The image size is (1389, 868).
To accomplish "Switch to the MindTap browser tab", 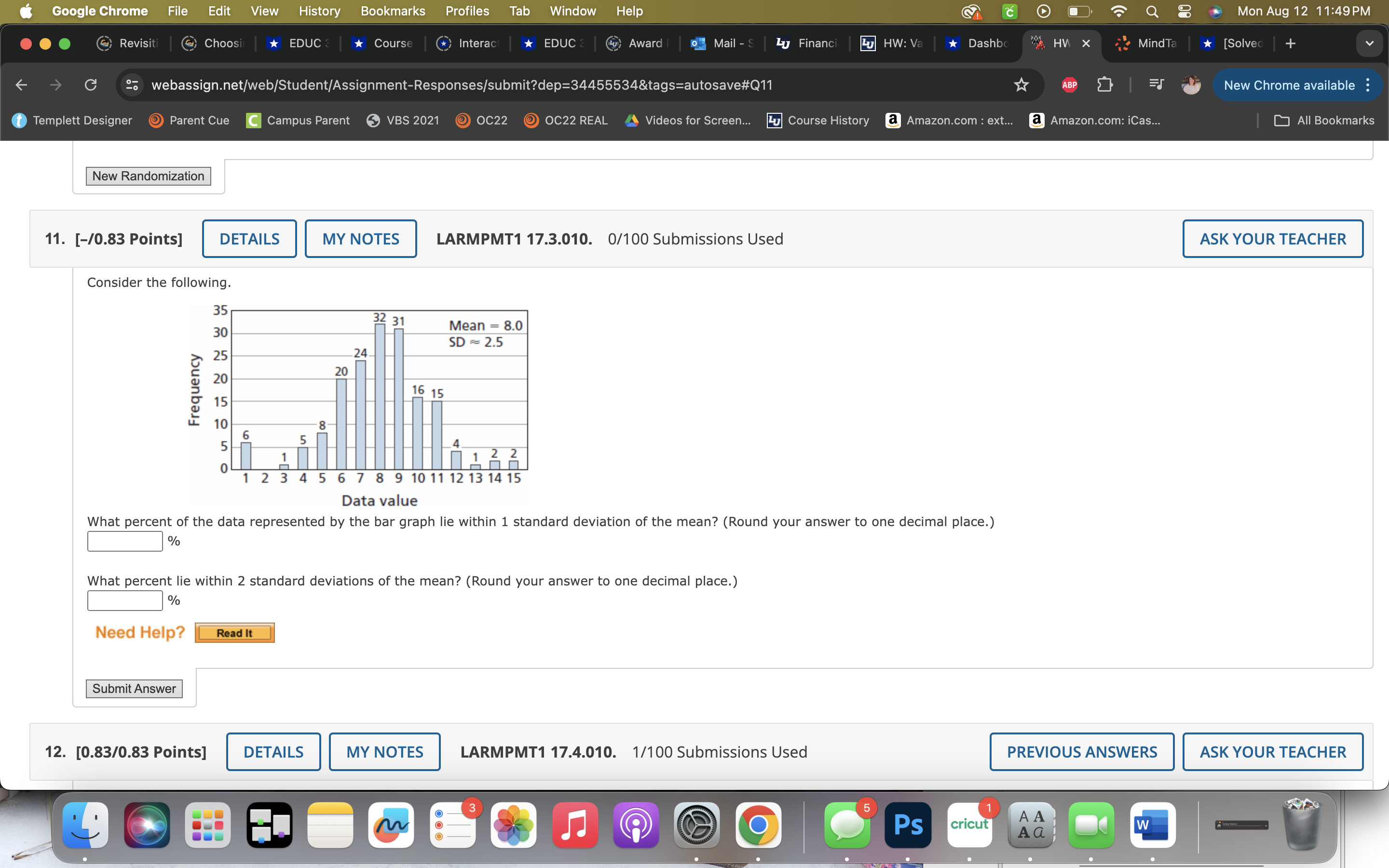I will (1146, 43).
